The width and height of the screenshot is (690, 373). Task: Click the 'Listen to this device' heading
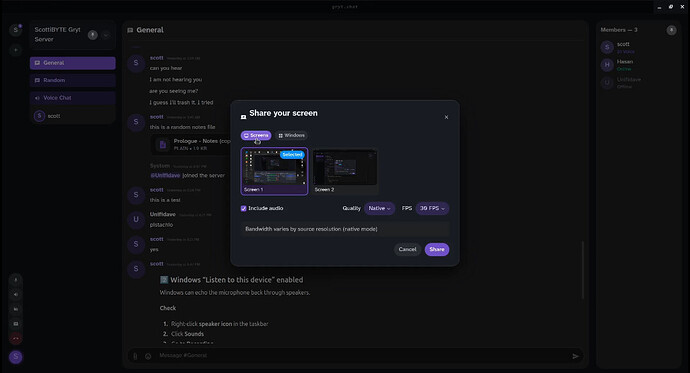[236, 280]
